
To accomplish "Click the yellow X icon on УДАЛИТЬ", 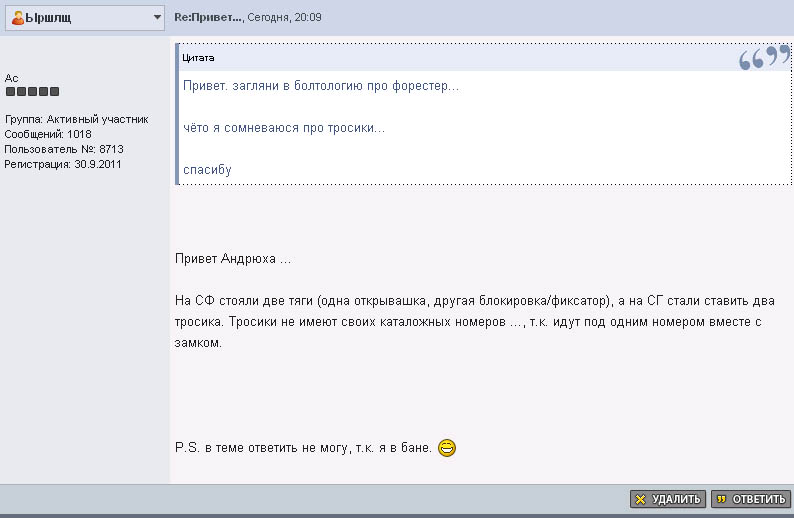I will (640, 499).
